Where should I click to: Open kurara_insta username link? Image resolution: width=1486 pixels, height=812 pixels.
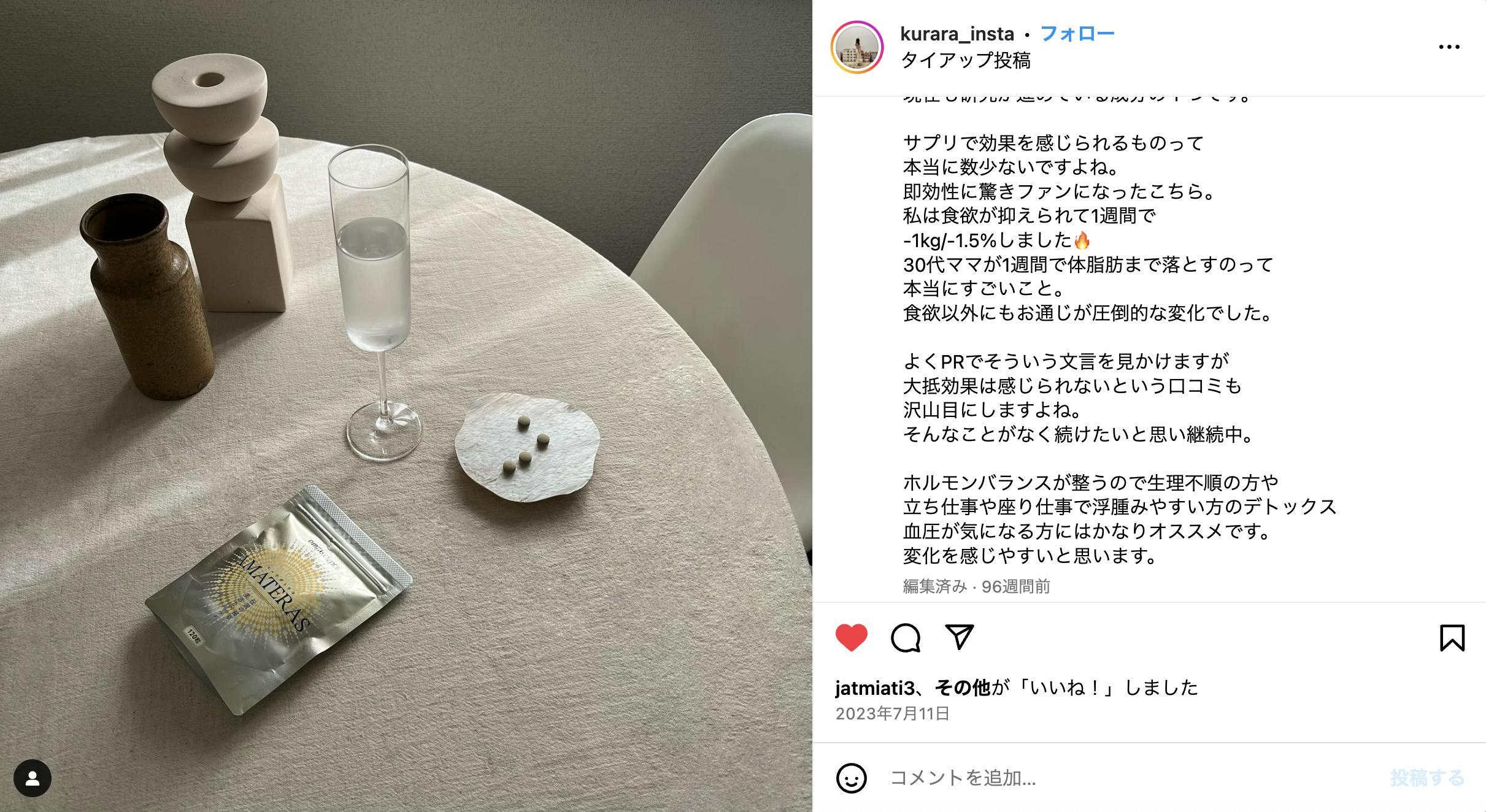point(957,34)
